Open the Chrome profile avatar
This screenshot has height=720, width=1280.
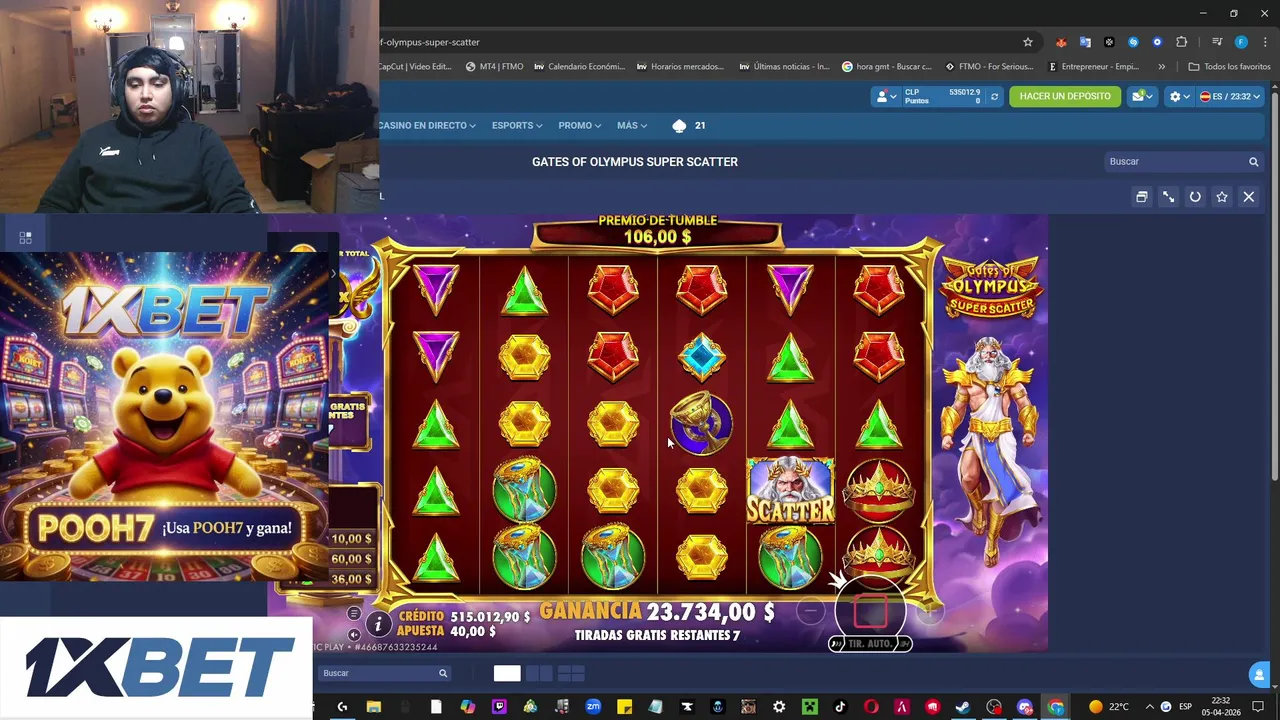[1241, 42]
